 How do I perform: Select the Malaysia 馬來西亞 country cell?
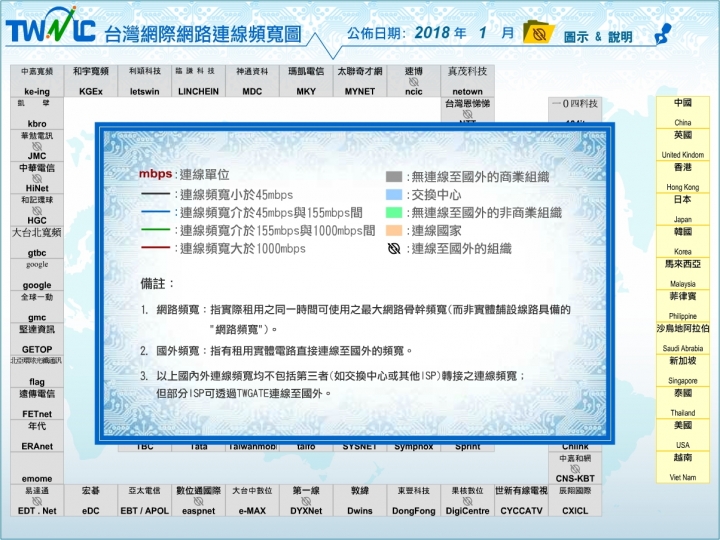683,273
